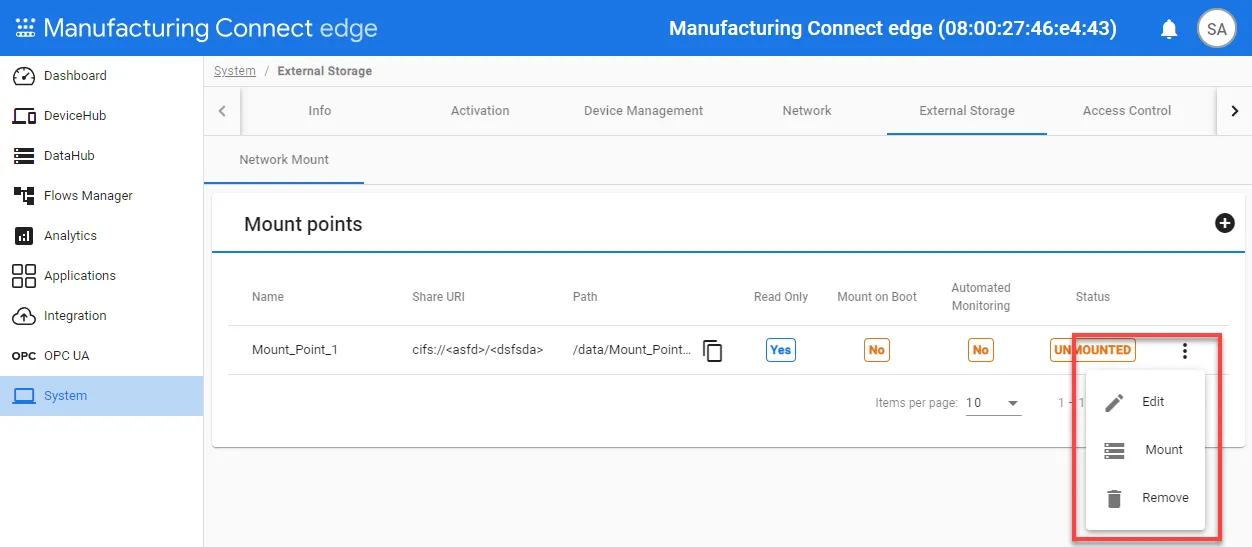Choose Remove from the context menu

(1145, 498)
